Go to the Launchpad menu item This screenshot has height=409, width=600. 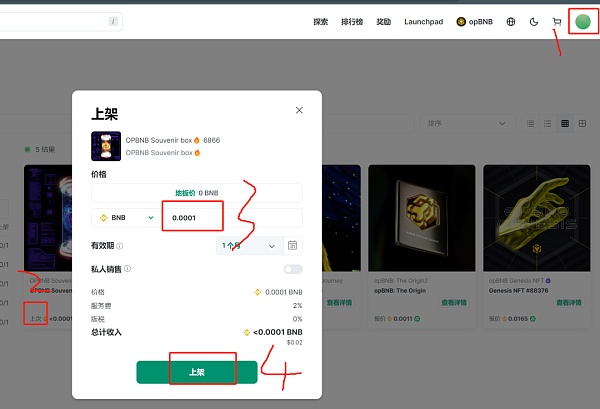[x=424, y=22]
